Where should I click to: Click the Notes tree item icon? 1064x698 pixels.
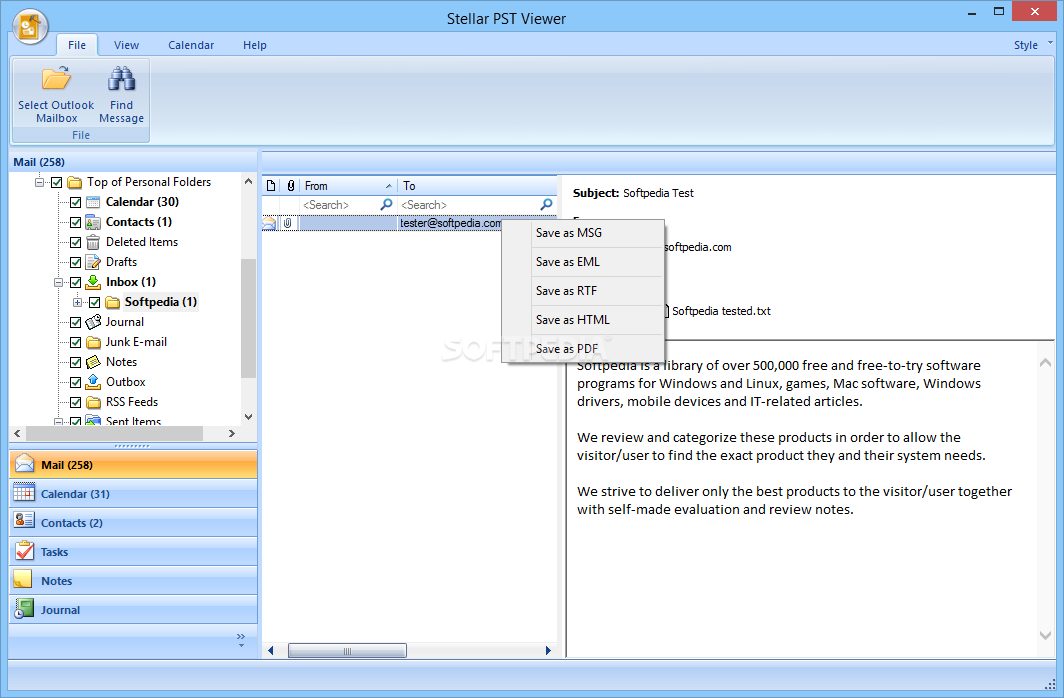coord(94,362)
